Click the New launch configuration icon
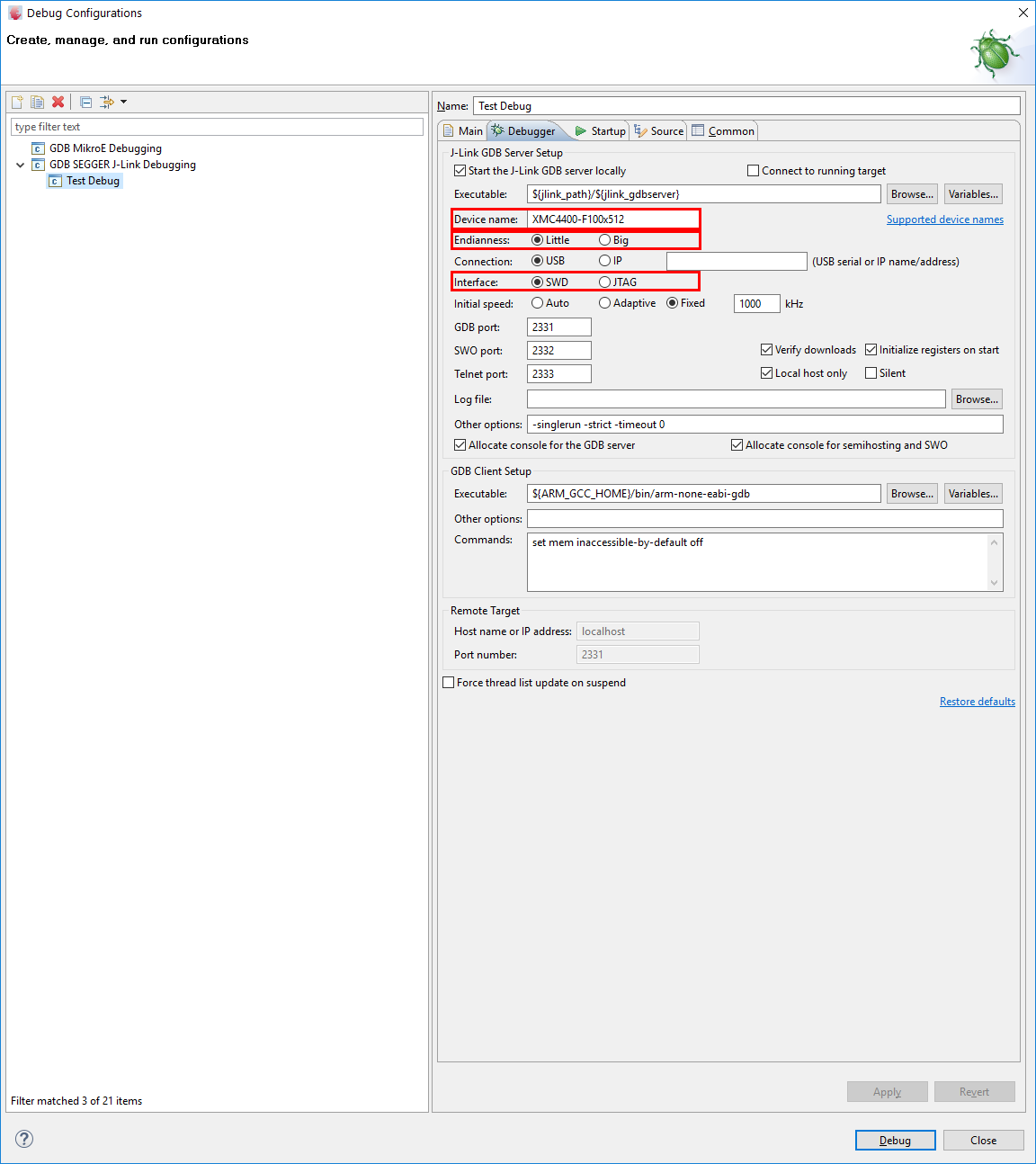The height and width of the screenshot is (1164, 1036). point(17,102)
